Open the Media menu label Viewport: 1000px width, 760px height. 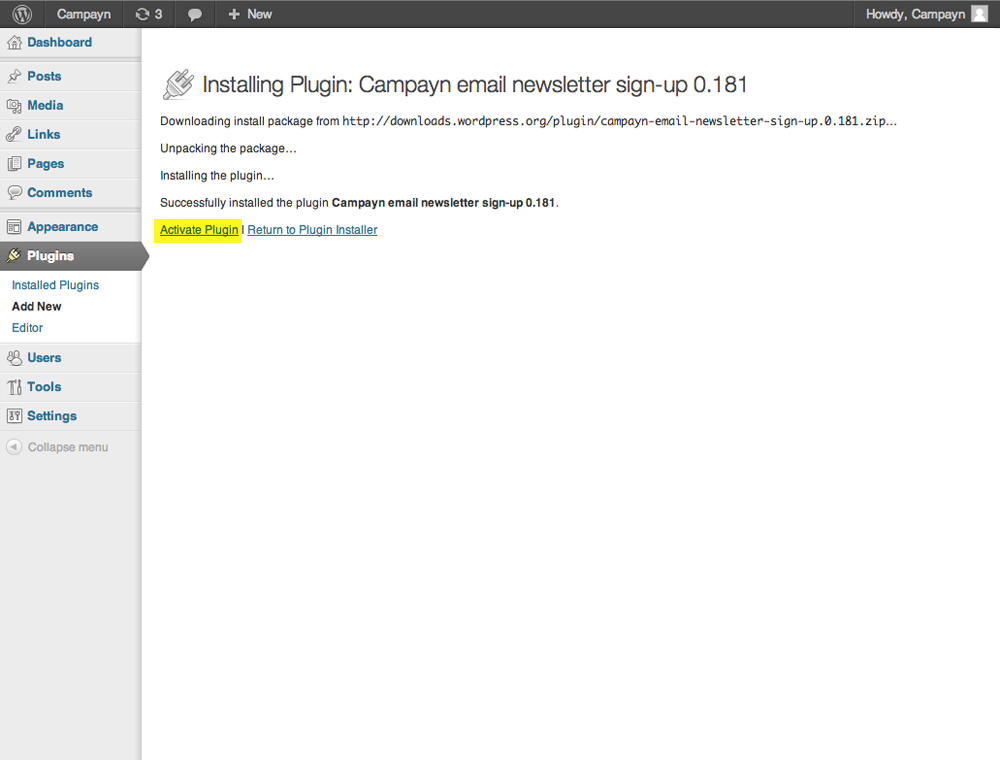[x=45, y=105]
